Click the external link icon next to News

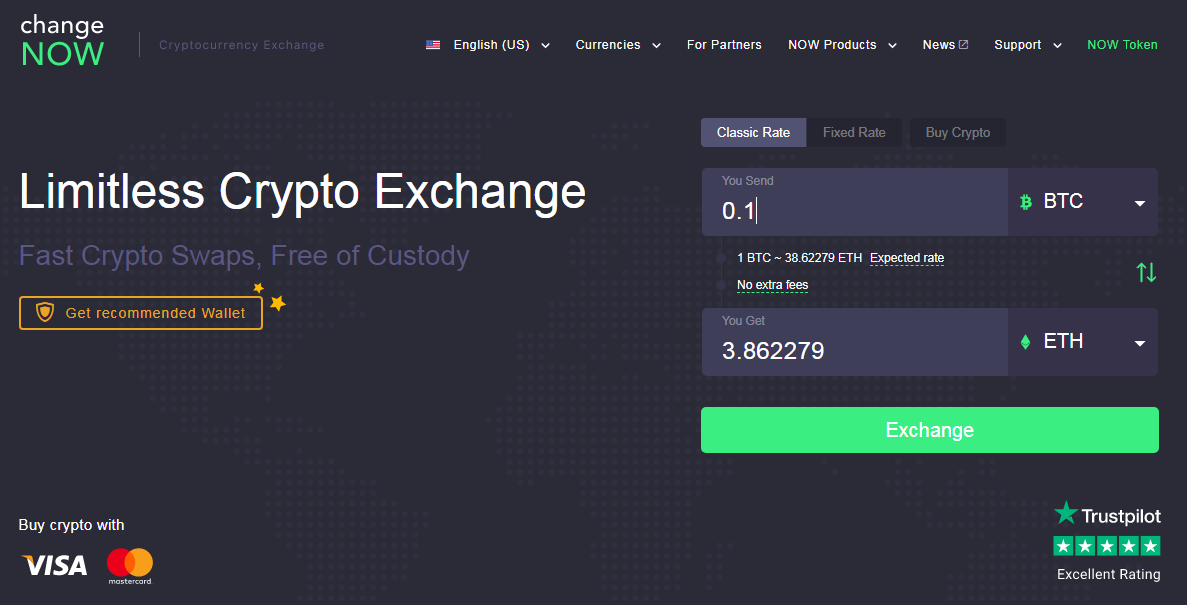coord(964,45)
